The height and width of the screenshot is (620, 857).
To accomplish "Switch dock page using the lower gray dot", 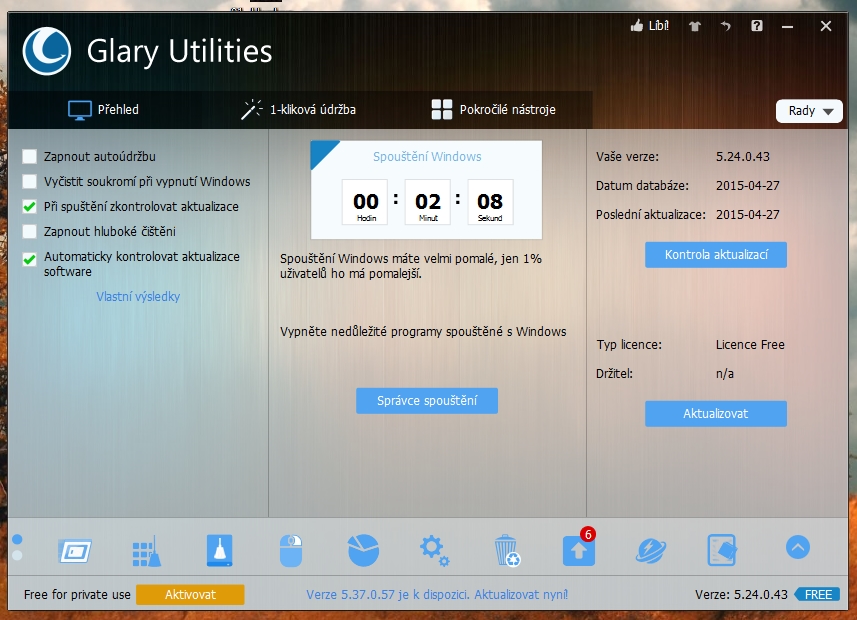I will coord(17,555).
